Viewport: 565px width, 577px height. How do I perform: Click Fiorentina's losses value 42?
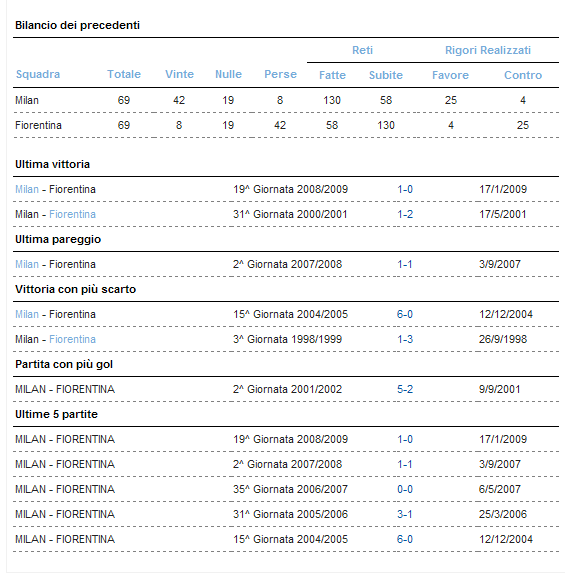(280, 125)
